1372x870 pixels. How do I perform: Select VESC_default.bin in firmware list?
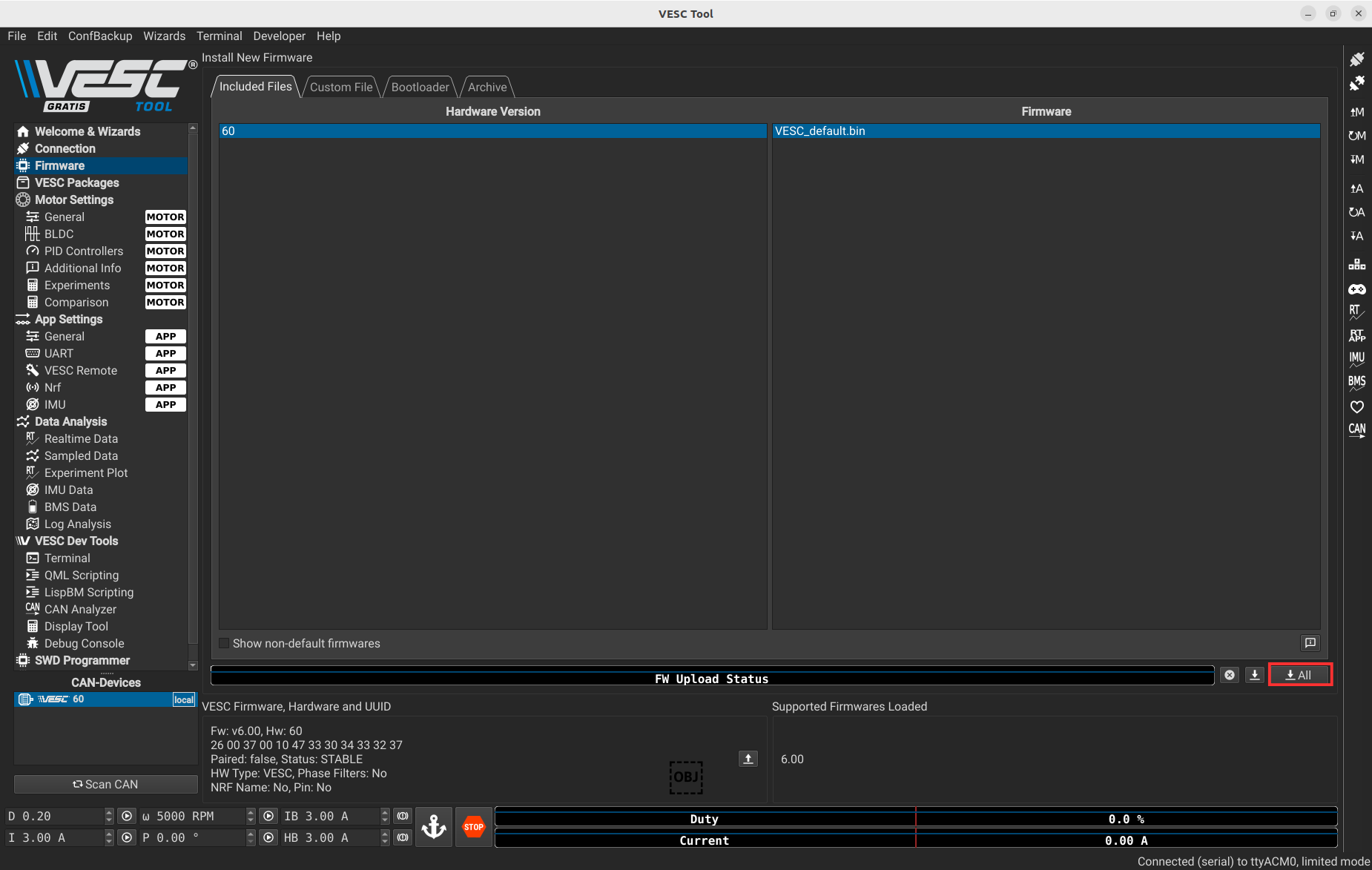(1046, 131)
